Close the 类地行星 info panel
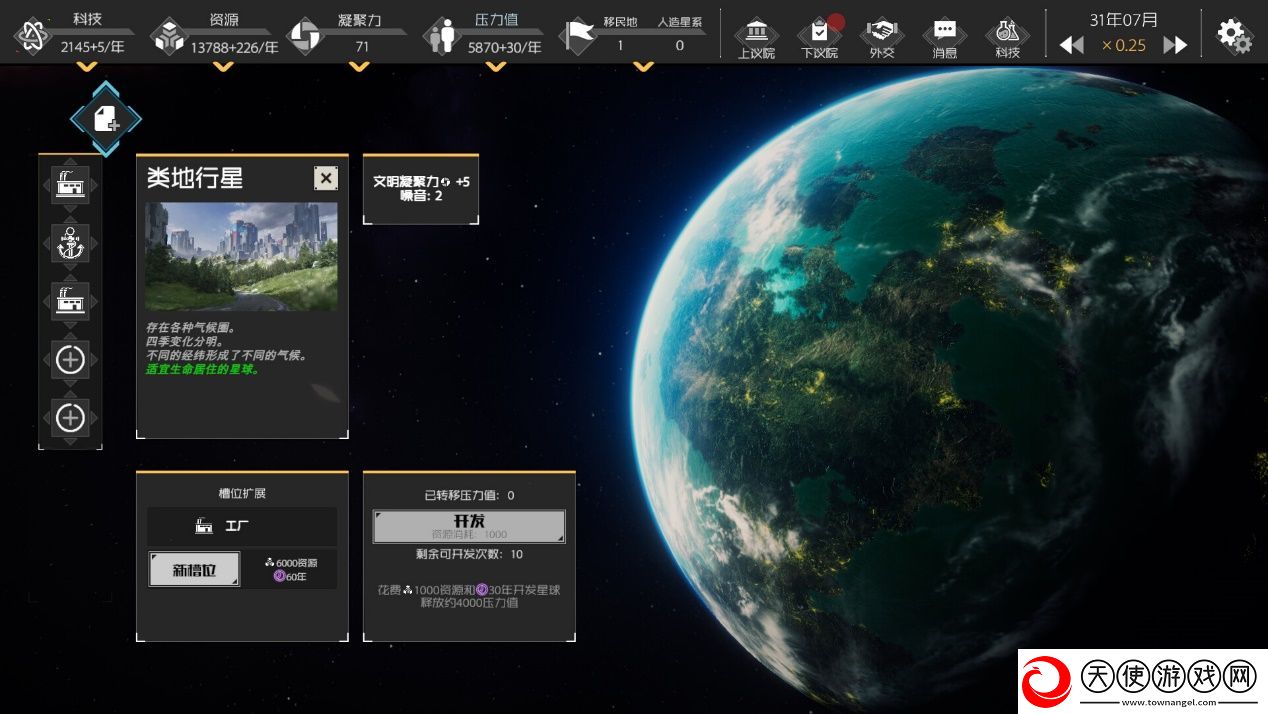This screenshot has height=714, width=1268. pyautogui.click(x=326, y=178)
